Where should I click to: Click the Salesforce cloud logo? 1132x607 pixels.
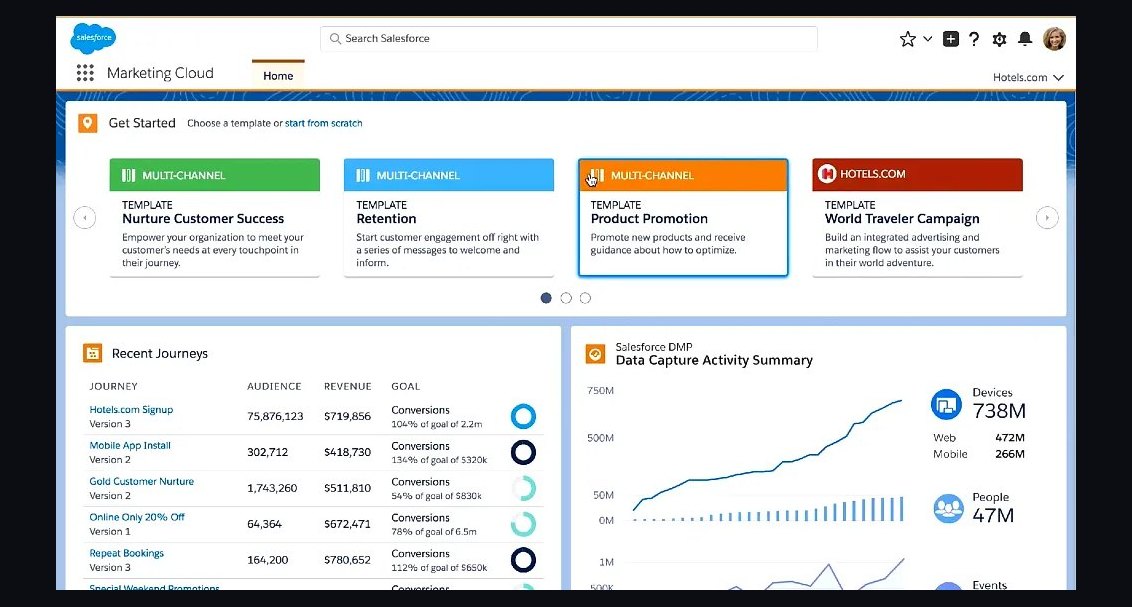pyautogui.click(x=93, y=38)
